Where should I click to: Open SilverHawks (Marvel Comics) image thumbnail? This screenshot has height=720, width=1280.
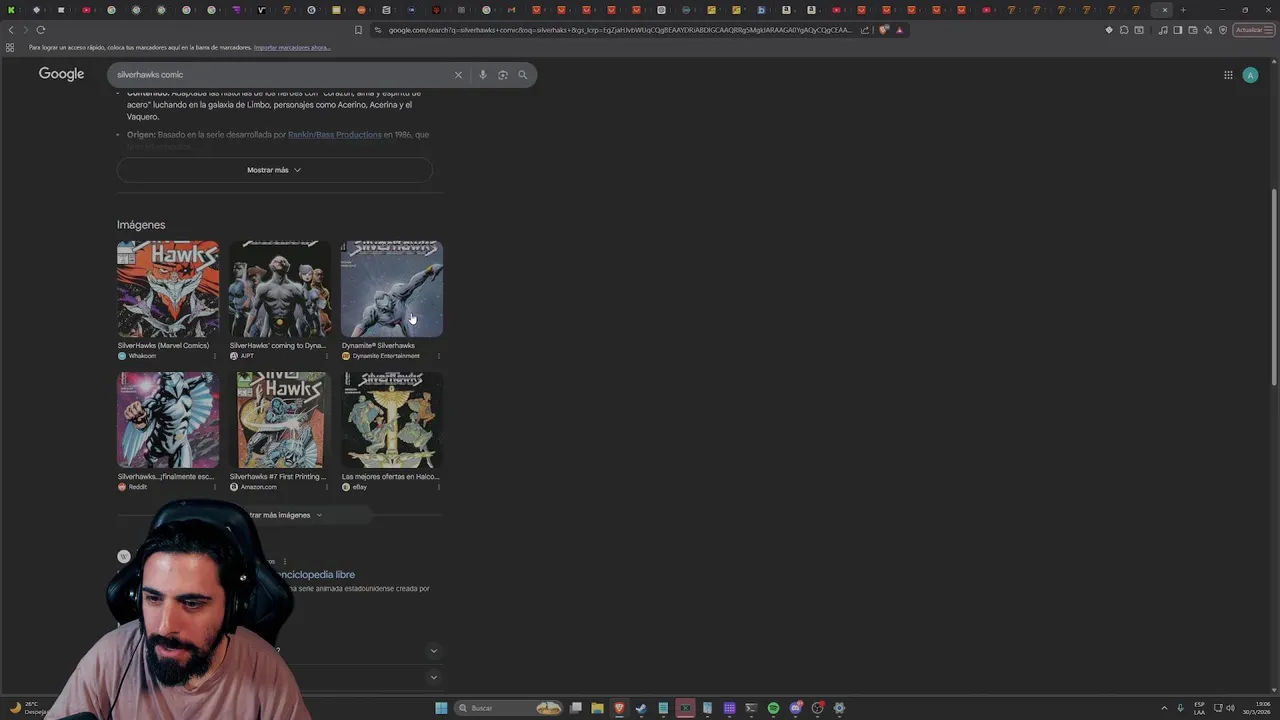(x=168, y=289)
